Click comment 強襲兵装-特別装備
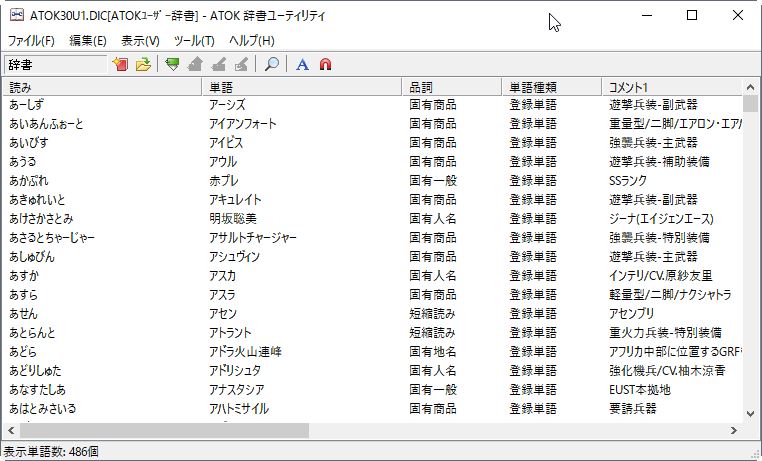This screenshot has height=461, width=762. 659,237
